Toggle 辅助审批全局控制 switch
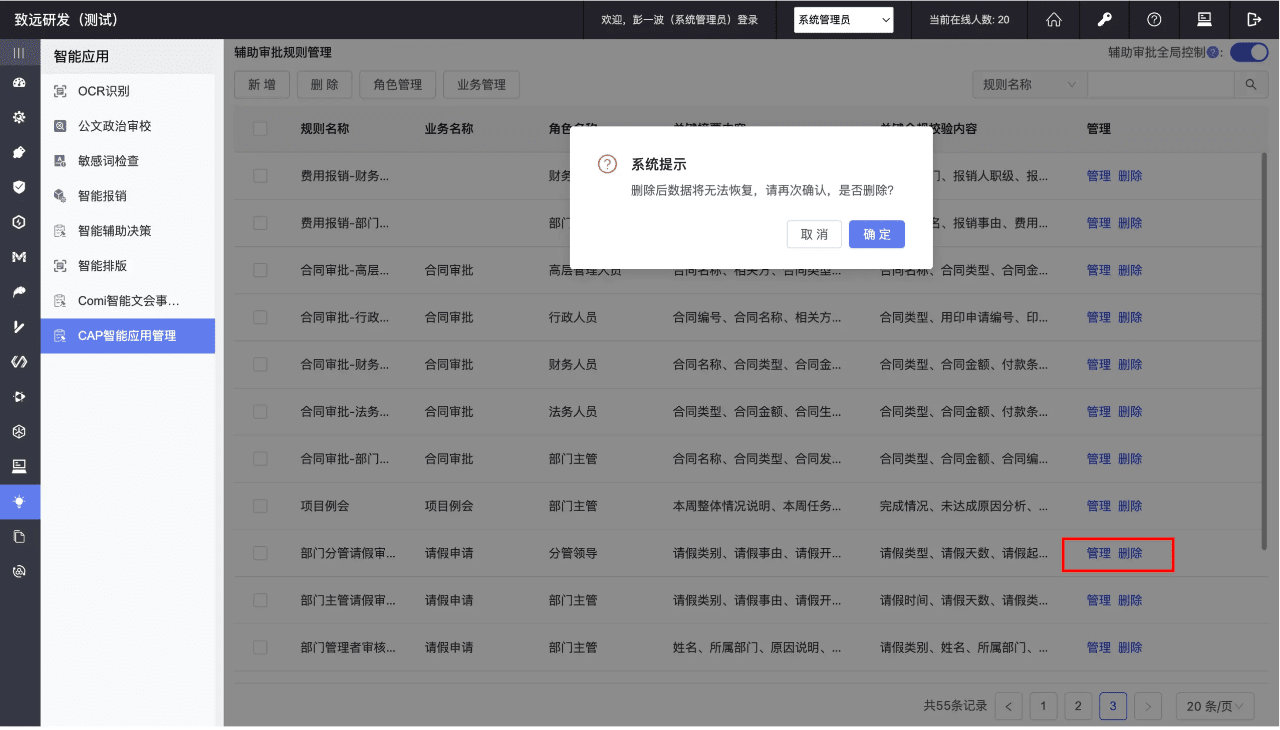Screen dimensions: 1280x730 click(x=1248, y=52)
